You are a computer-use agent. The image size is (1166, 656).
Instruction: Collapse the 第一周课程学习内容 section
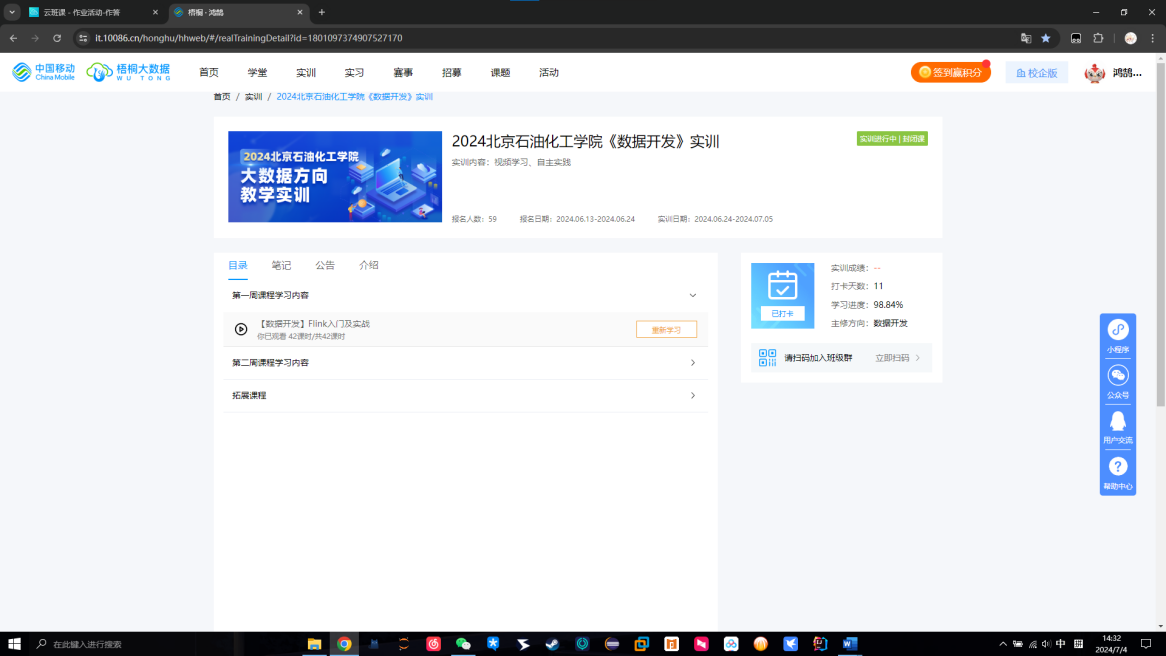click(693, 296)
